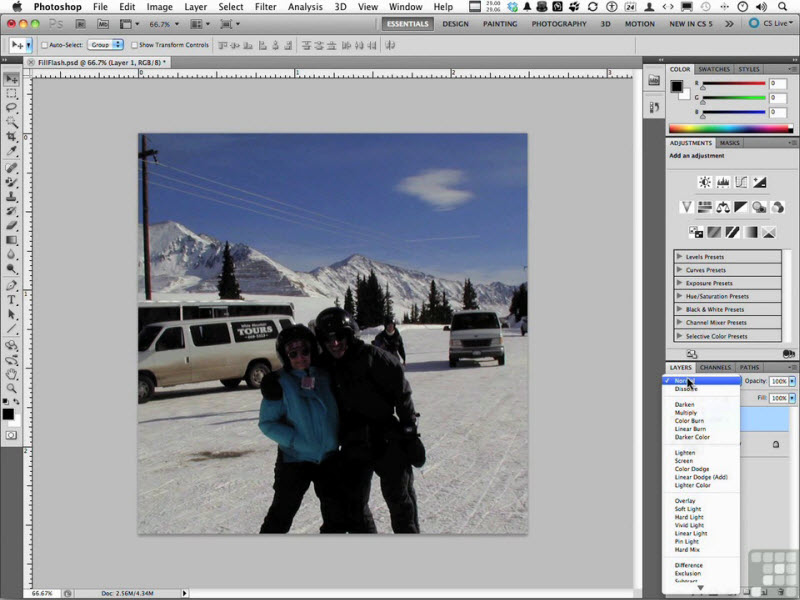The height and width of the screenshot is (600, 800).
Task: Pick a color from spectrum ramp
Action: pyautogui.click(x=731, y=129)
